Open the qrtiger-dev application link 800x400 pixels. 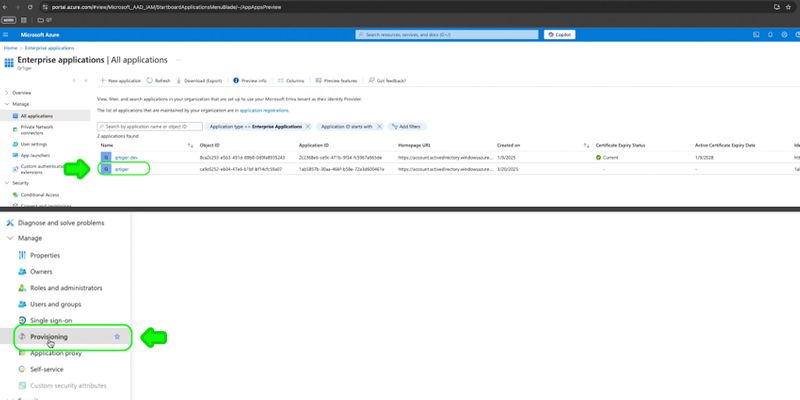(x=126, y=158)
